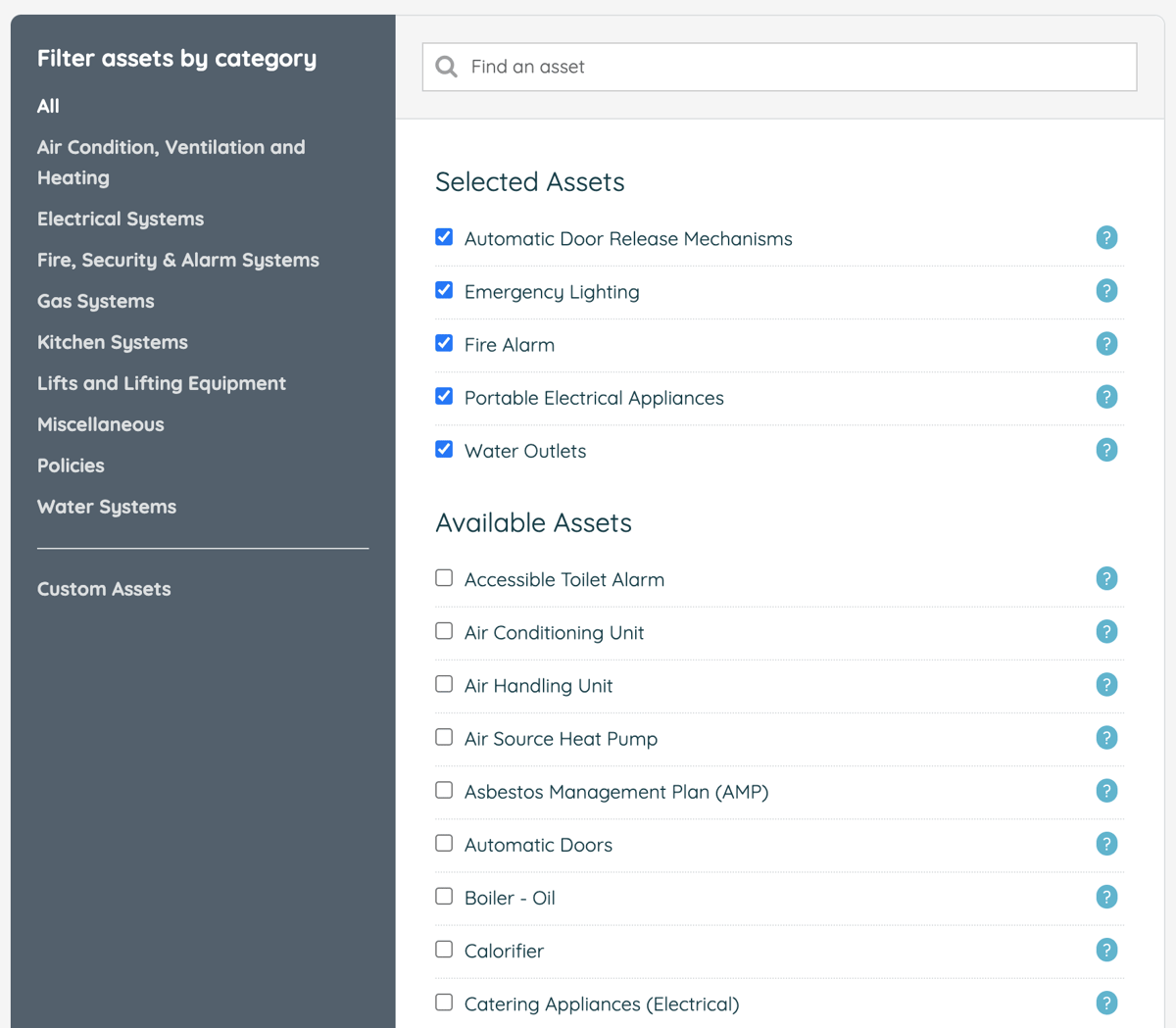Check the Automatic Doors asset
The width and height of the screenshot is (1176, 1028).
(444, 843)
